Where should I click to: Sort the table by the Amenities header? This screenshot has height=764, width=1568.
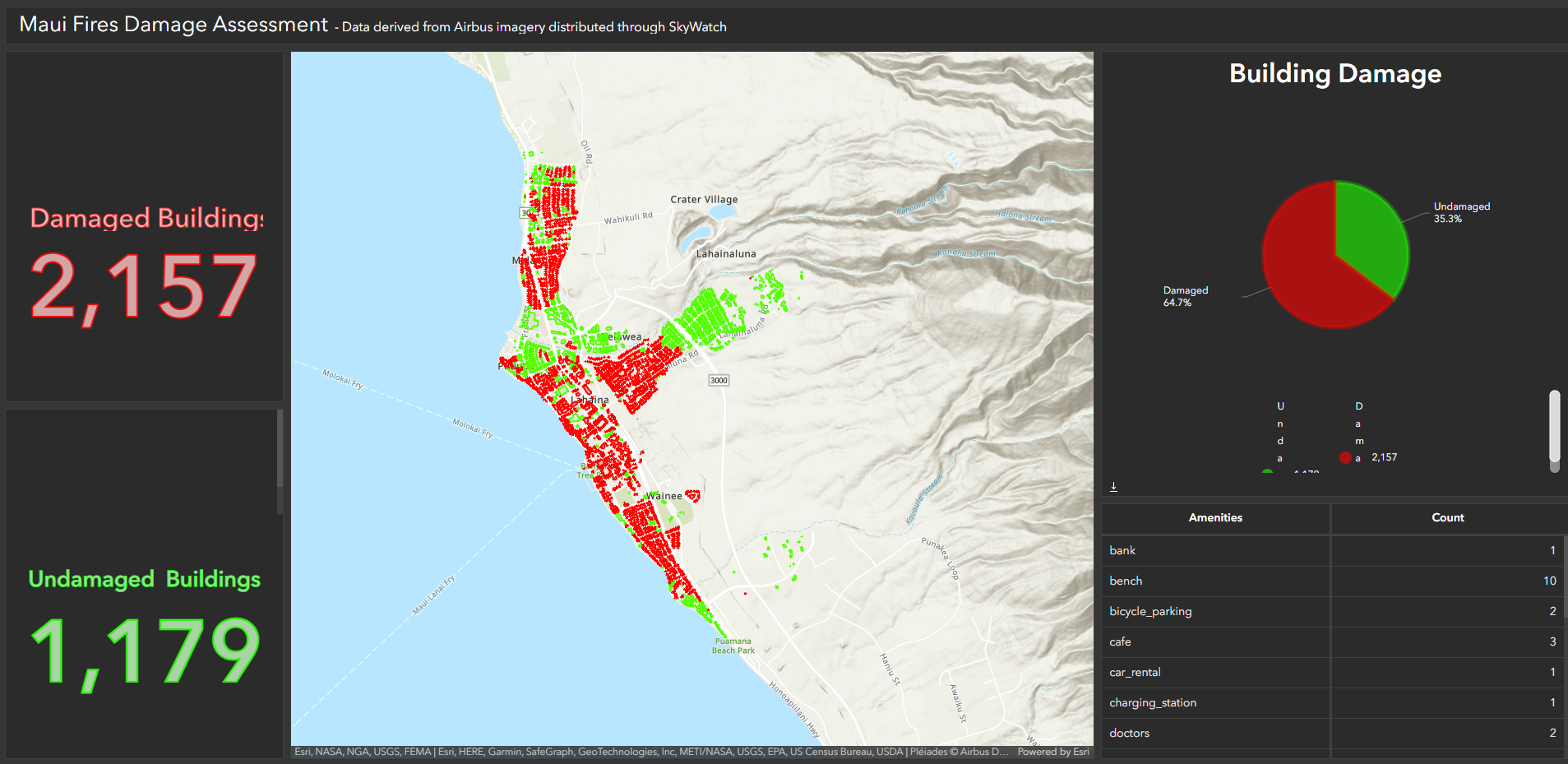click(1215, 518)
